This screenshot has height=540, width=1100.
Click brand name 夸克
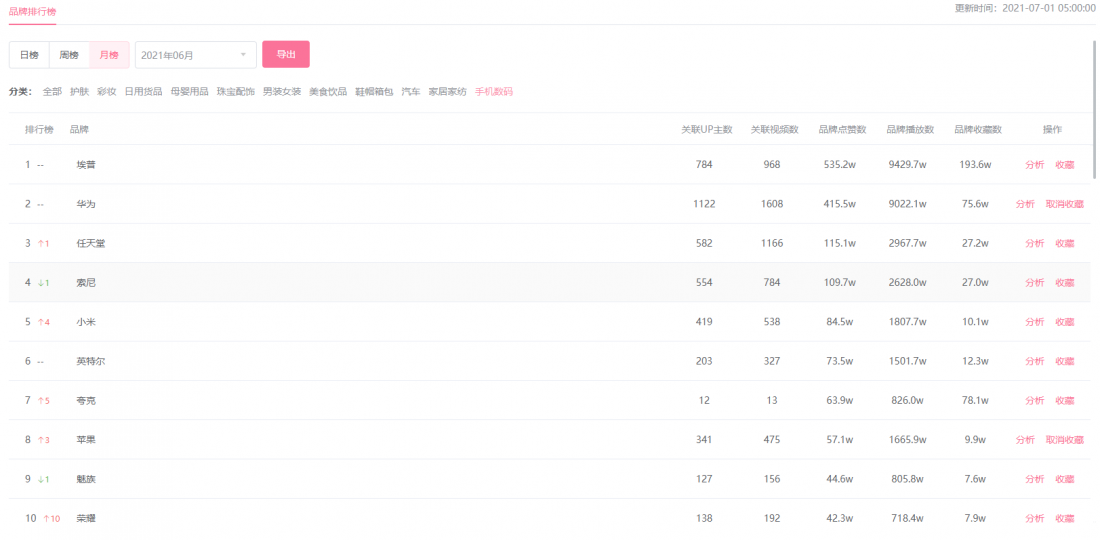86,400
